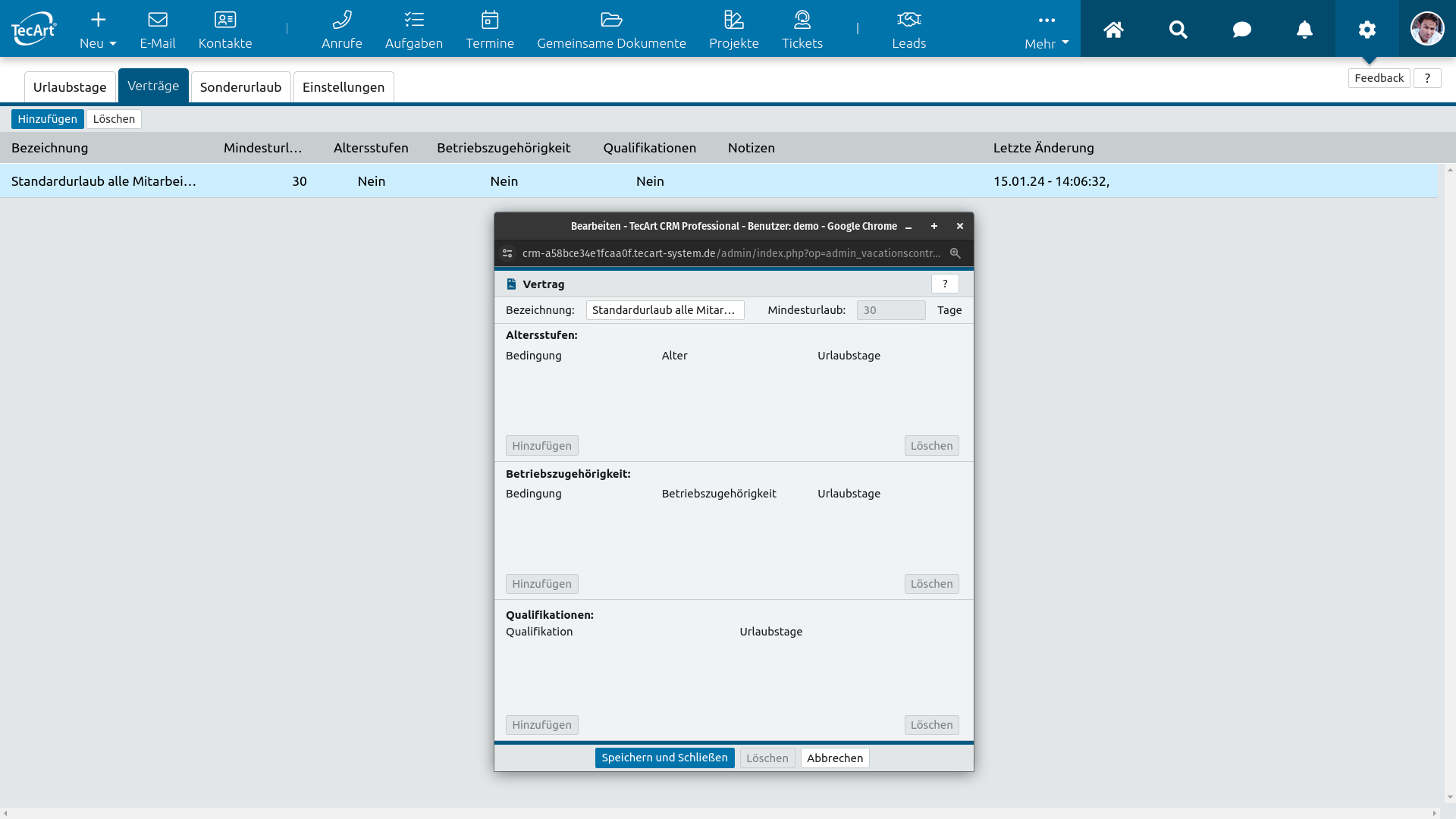
Task: Select the Standardurlaub alle Mitarbeiter row
Action: pyautogui.click(x=104, y=181)
